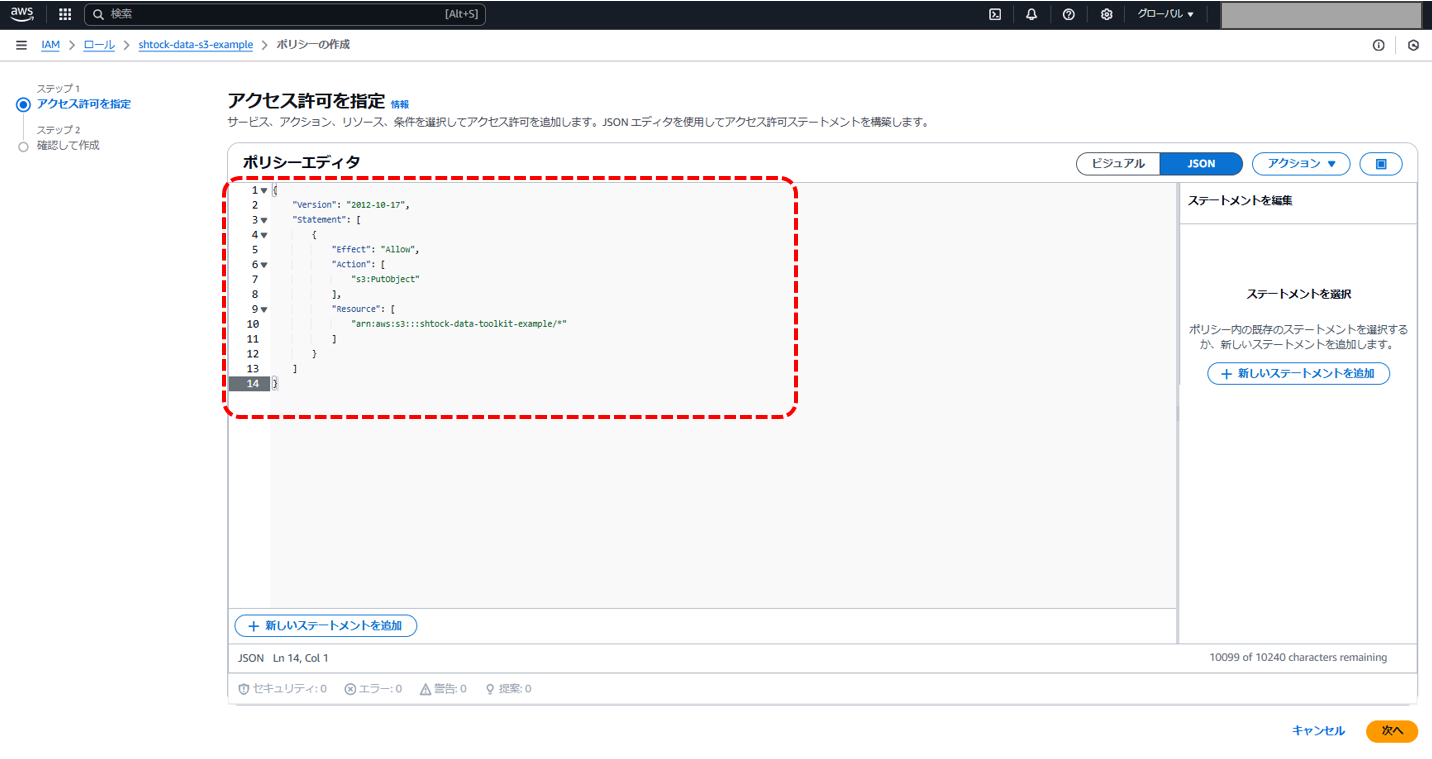This screenshot has width=1432, height=759.
Task: Click the shtock-data-toolkit-example ARN string
Action: coord(459,324)
